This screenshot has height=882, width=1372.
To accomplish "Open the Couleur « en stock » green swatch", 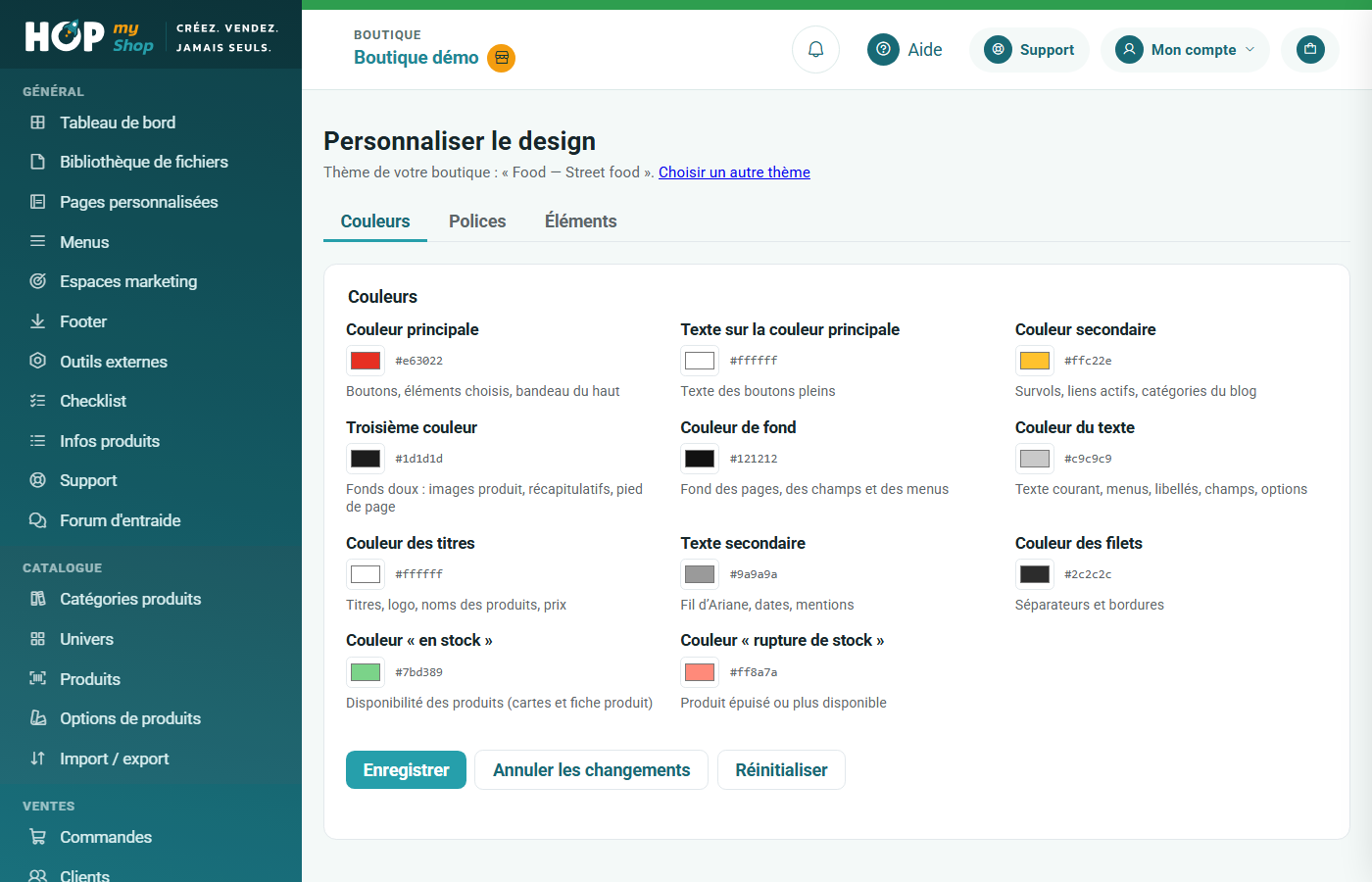I will [x=366, y=672].
